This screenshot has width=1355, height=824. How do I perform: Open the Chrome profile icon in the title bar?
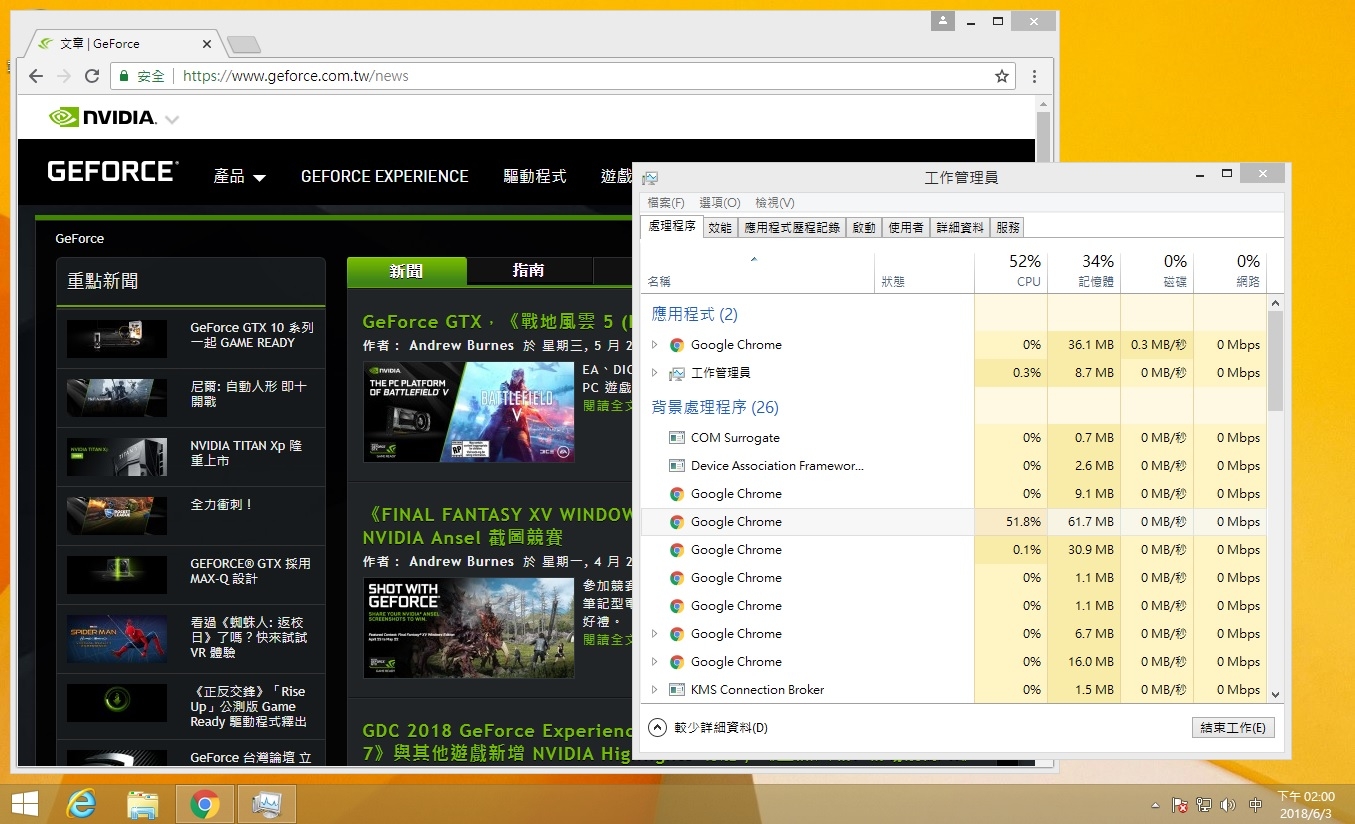[x=944, y=21]
